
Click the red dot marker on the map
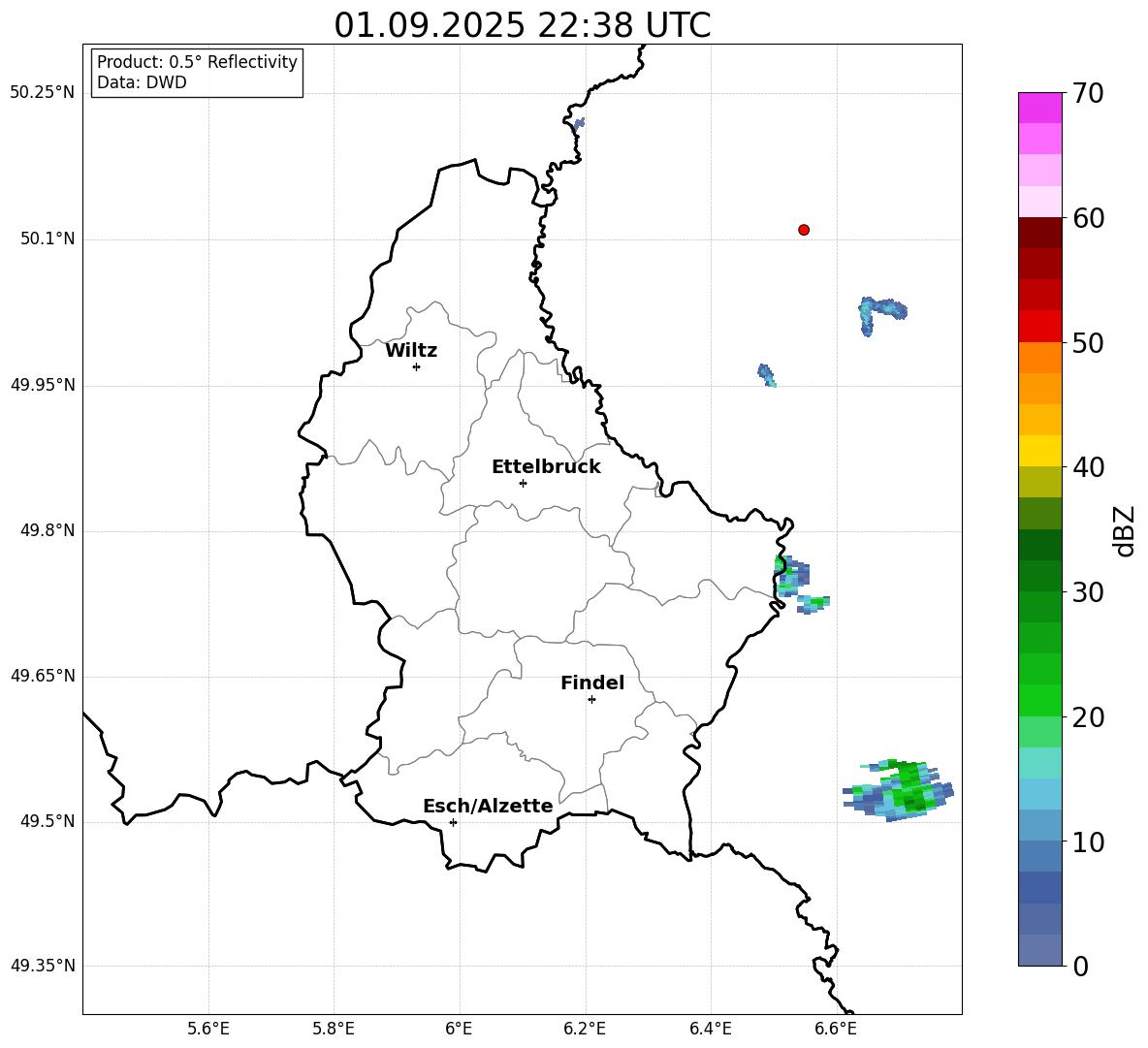point(804,230)
